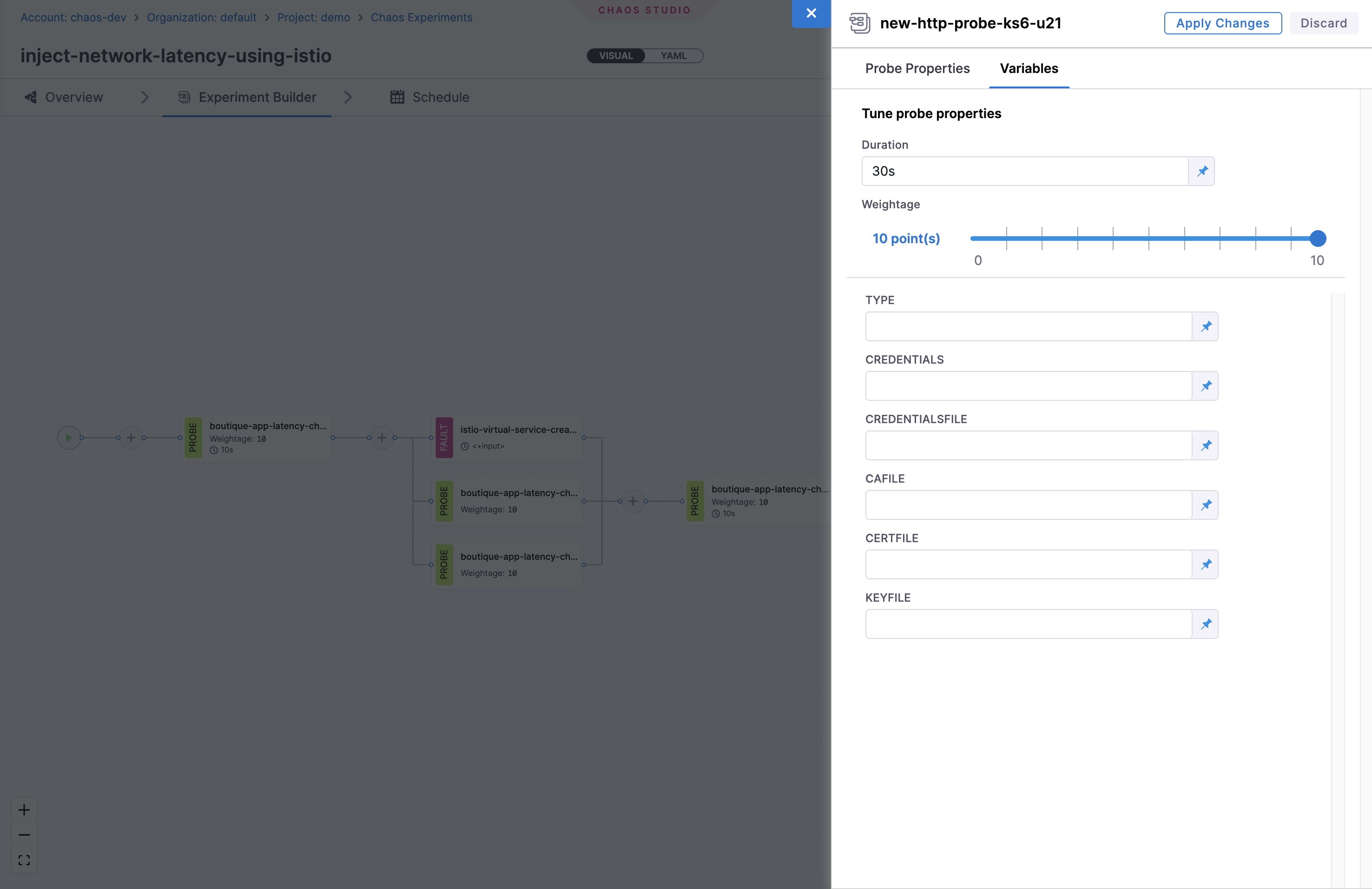Zoom out on the experiment canvas
This screenshot has height=889, width=1372.
tap(24, 835)
